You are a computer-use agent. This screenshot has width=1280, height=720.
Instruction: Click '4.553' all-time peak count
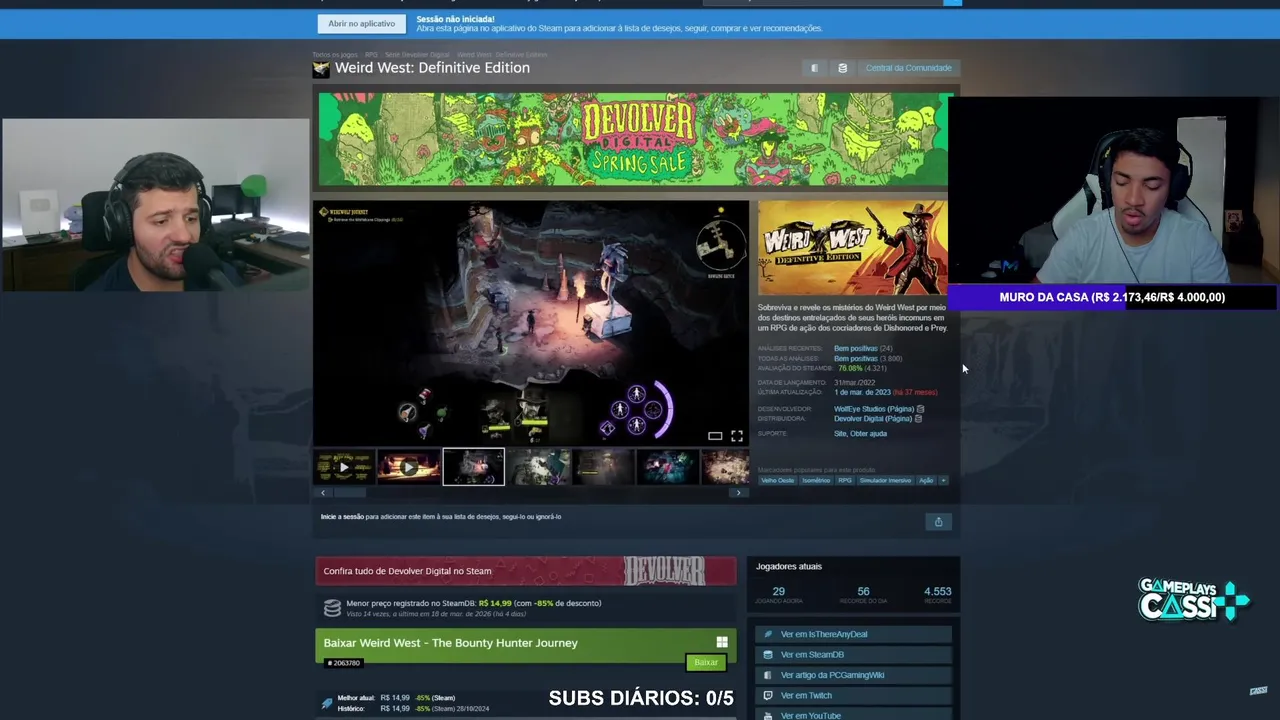(x=938, y=591)
